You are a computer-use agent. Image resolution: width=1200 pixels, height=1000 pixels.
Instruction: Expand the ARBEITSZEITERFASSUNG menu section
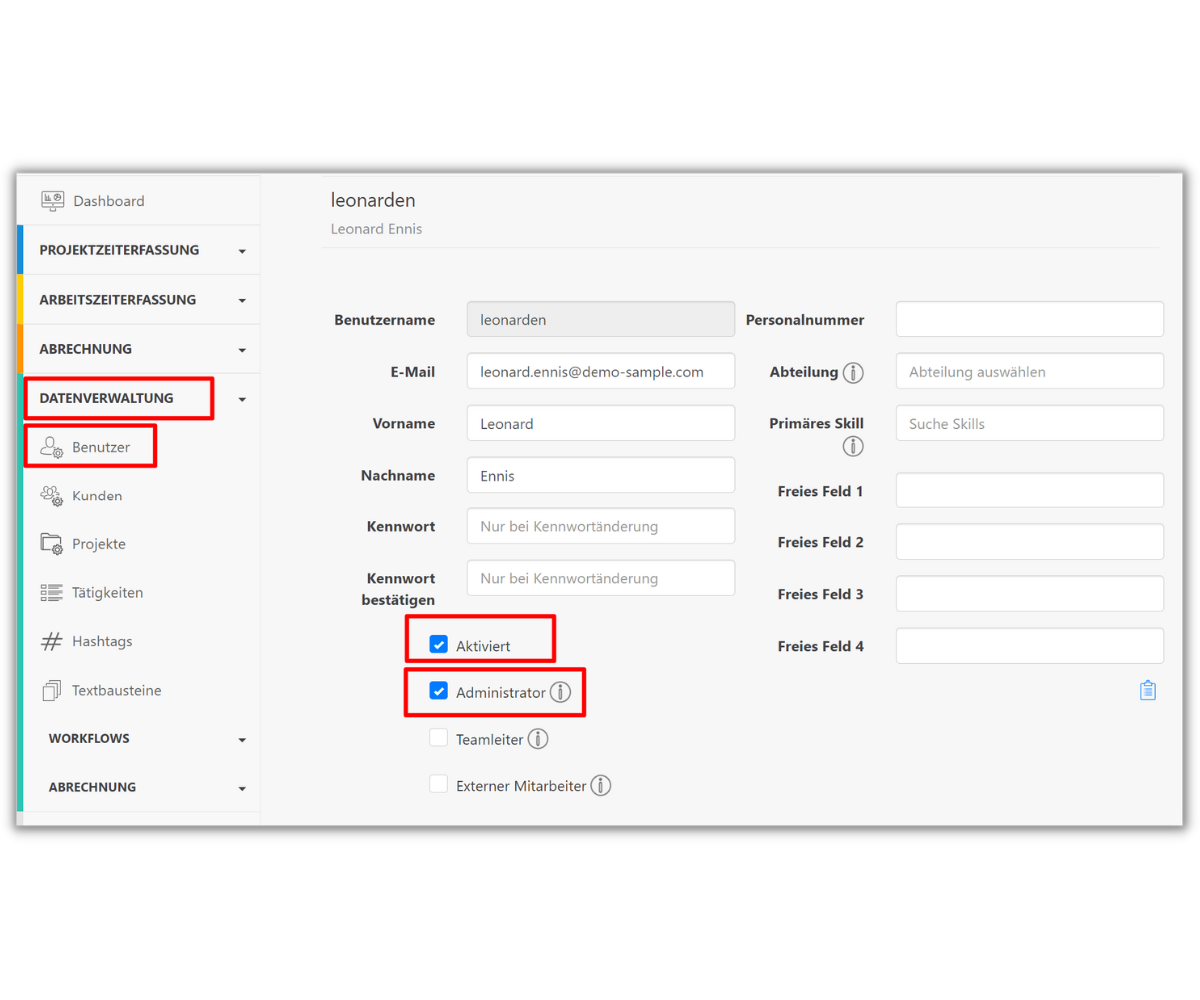click(x=139, y=299)
